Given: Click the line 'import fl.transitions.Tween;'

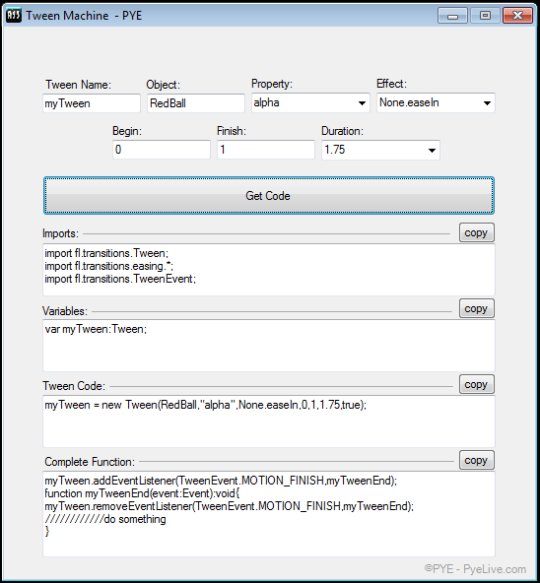Looking at the screenshot, I should pyautogui.click(x=106, y=253).
